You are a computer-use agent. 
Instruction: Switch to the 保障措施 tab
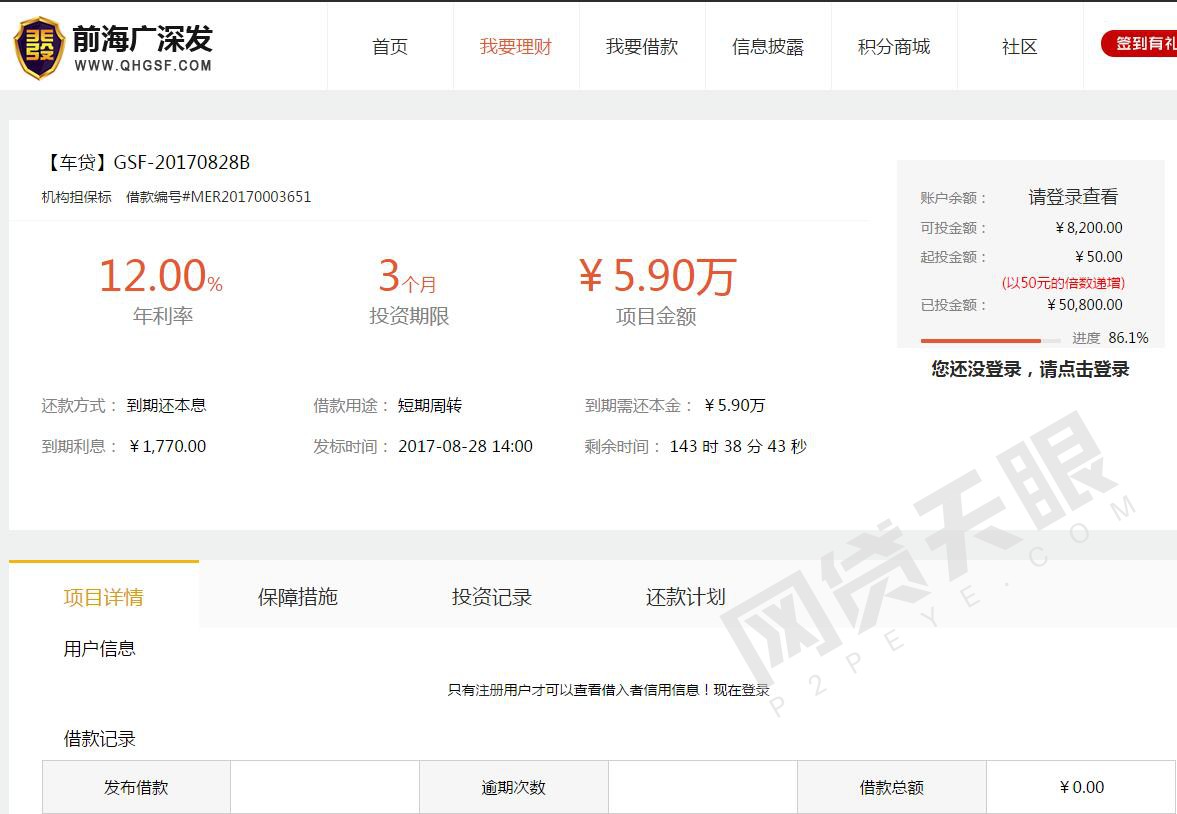(298, 597)
